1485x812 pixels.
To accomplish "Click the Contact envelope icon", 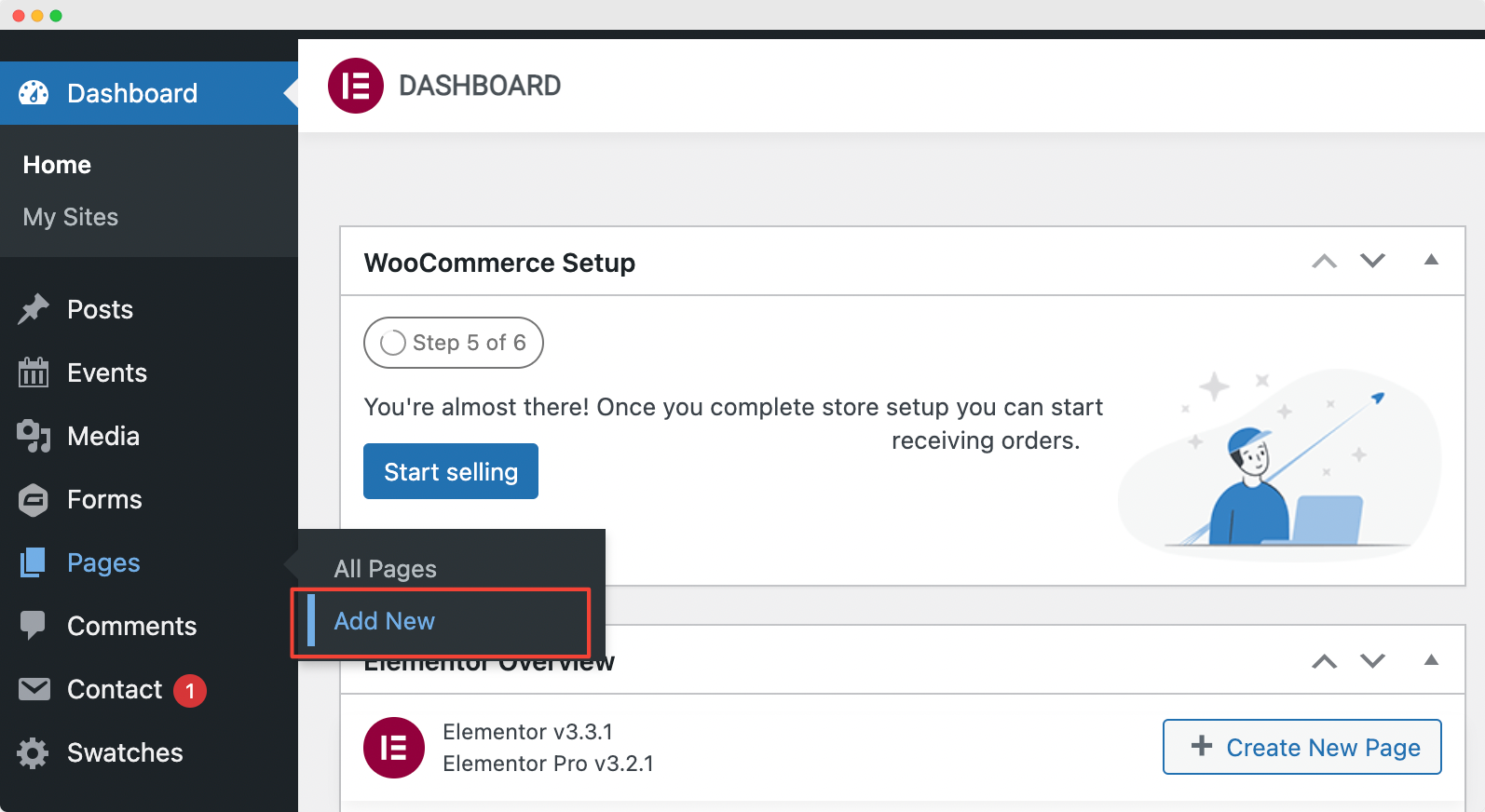I will click(x=34, y=689).
